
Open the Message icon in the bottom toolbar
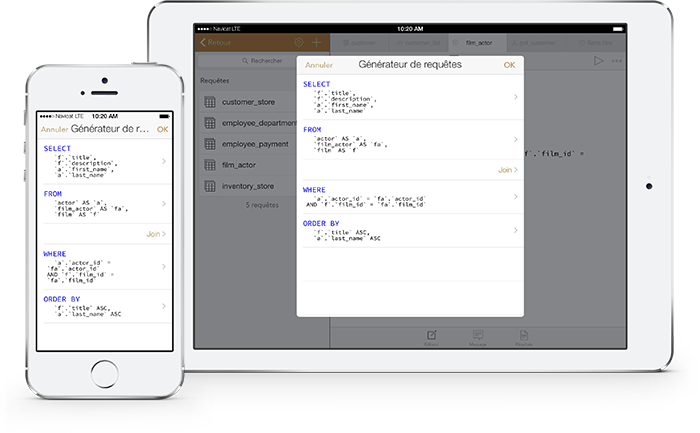pos(478,335)
